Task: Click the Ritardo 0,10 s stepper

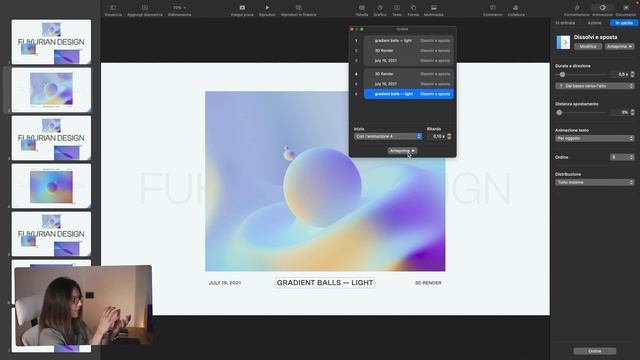Action: 449,136
